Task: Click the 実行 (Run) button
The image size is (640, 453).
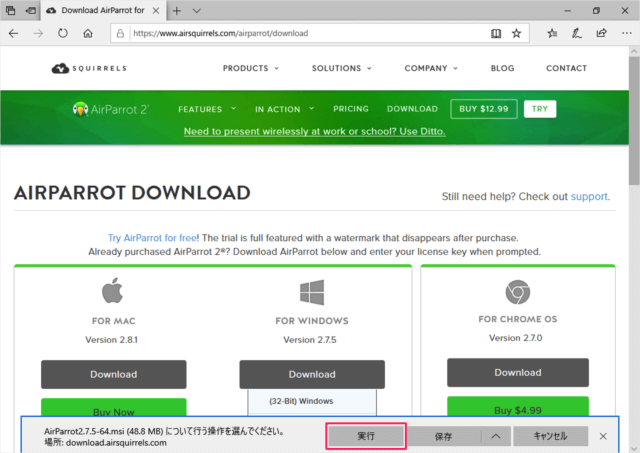Action: (365, 436)
